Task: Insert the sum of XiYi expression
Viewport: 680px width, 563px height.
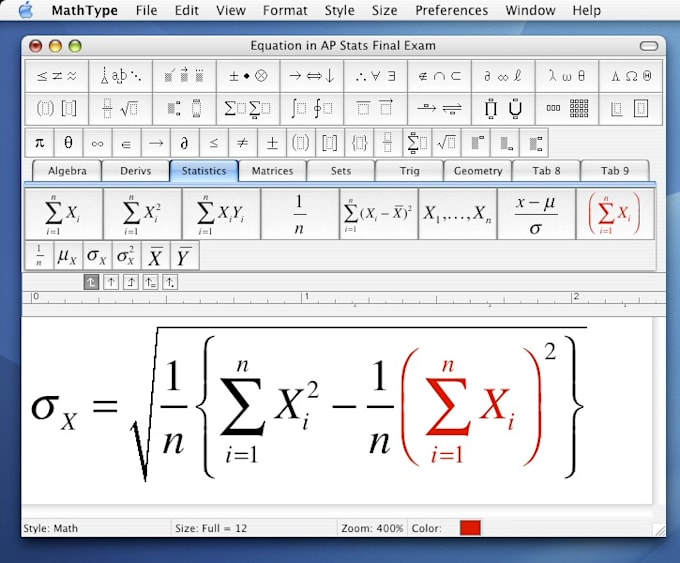Action: coord(222,214)
